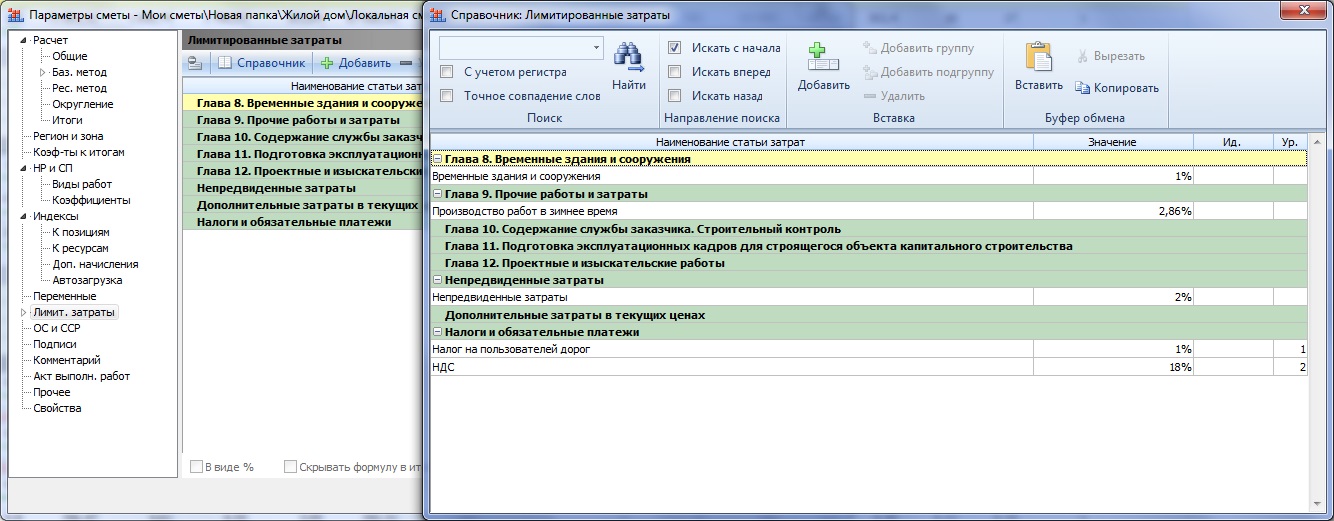This screenshot has height=521, width=1334.
Task: Click the Вставить clipboard paste icon
Action: [1038, 58]
